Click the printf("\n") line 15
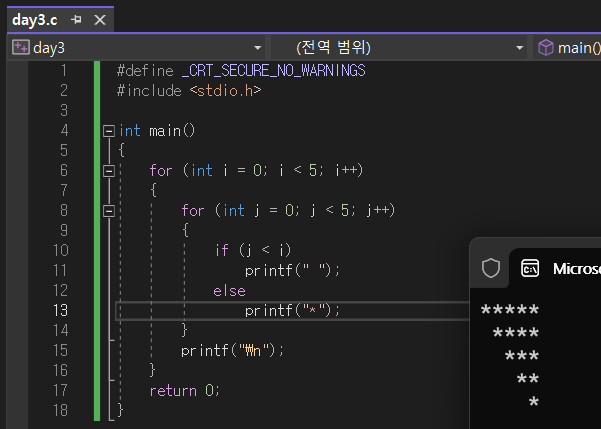 coord(232,350)
